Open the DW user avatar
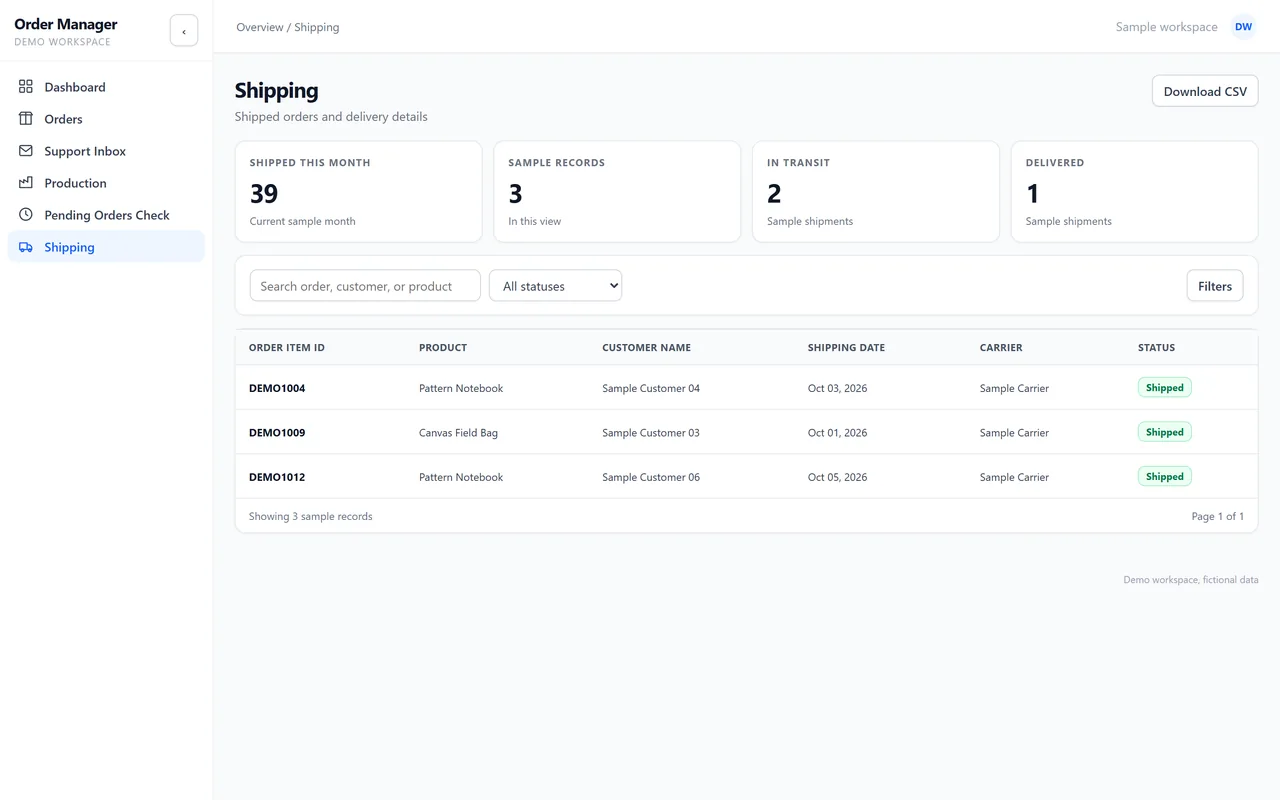The image size is (1280, 800). click(1243, 27)
